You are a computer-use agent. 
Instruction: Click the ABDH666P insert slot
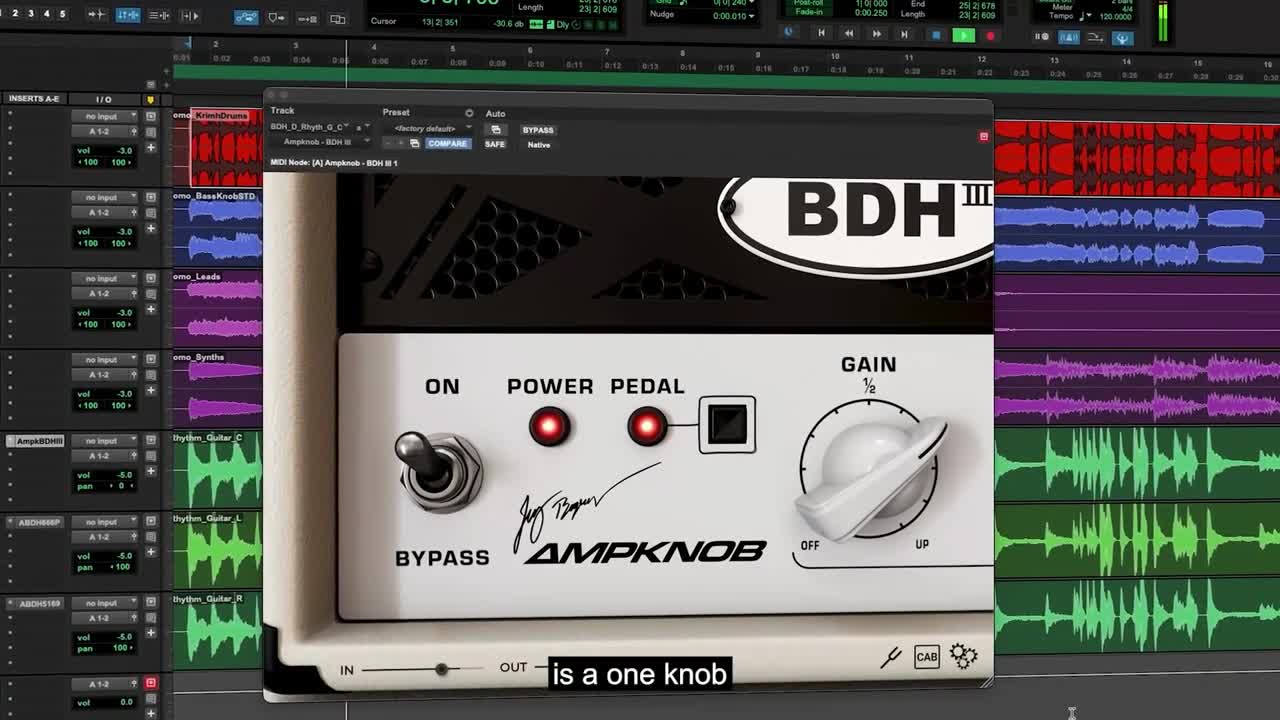coord(35,522)
